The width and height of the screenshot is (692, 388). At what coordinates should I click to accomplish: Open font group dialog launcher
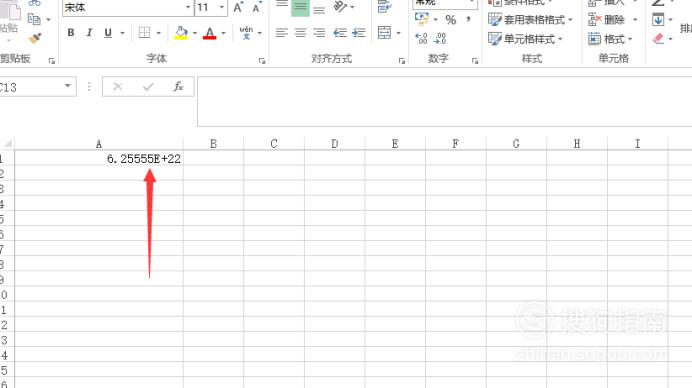262,61
